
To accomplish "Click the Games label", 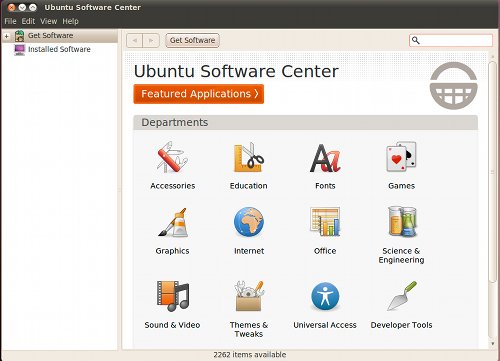I will 401,186.
